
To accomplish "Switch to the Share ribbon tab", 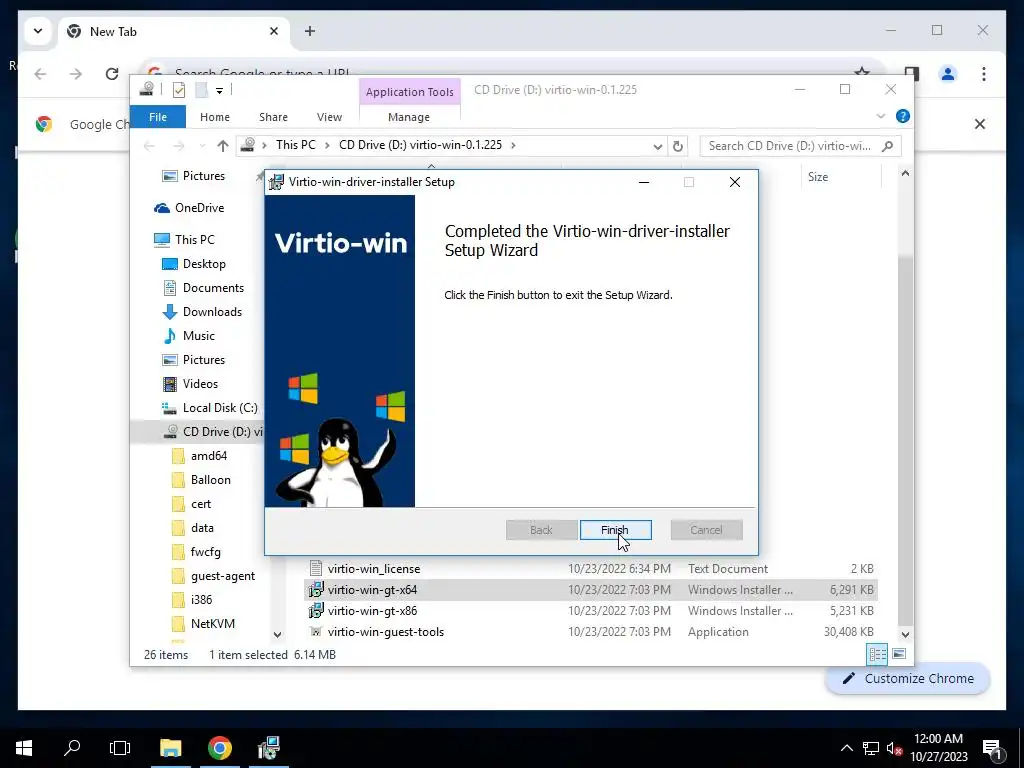I will 273,117.
